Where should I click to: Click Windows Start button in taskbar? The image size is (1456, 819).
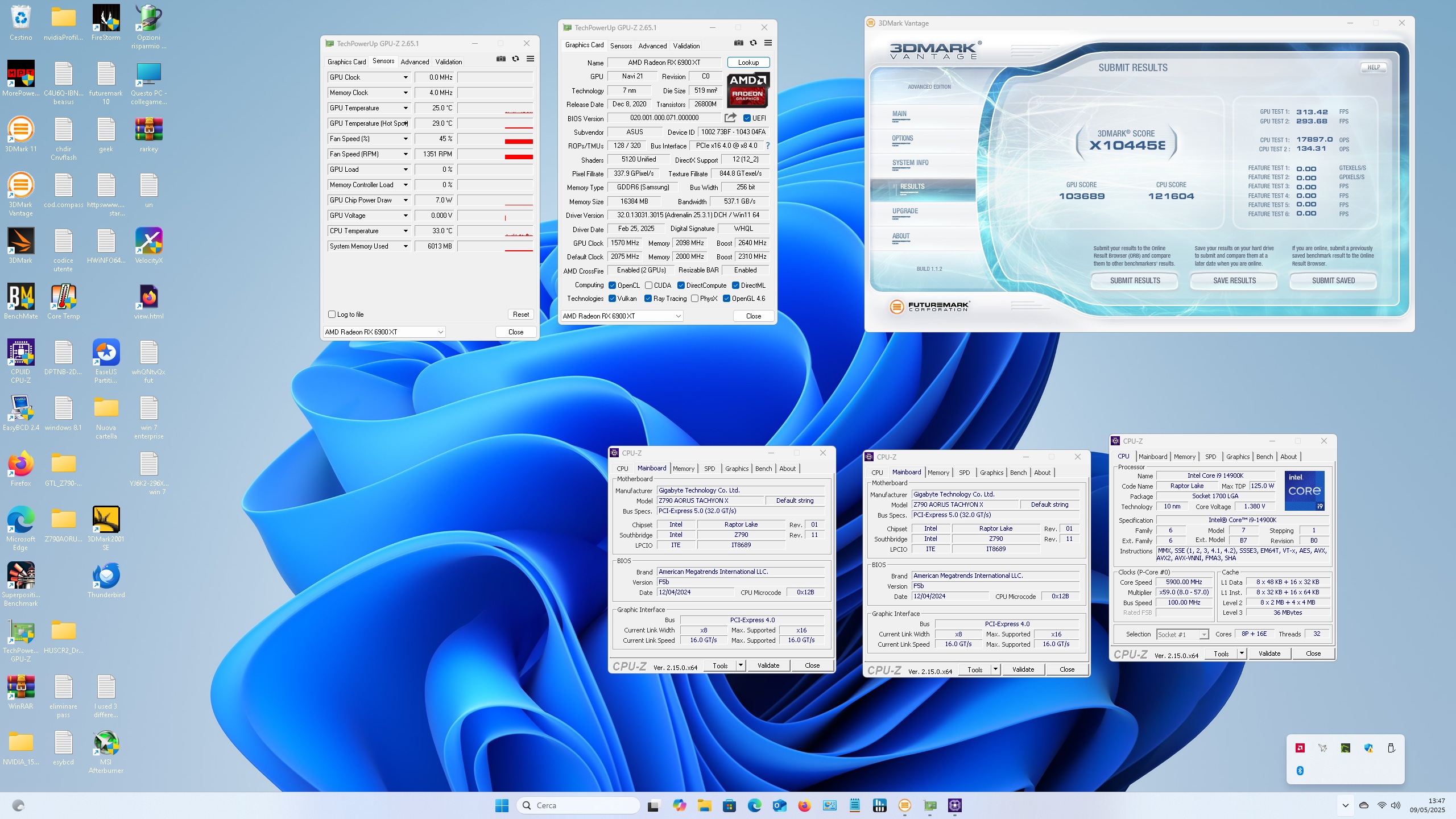[502, 805]
